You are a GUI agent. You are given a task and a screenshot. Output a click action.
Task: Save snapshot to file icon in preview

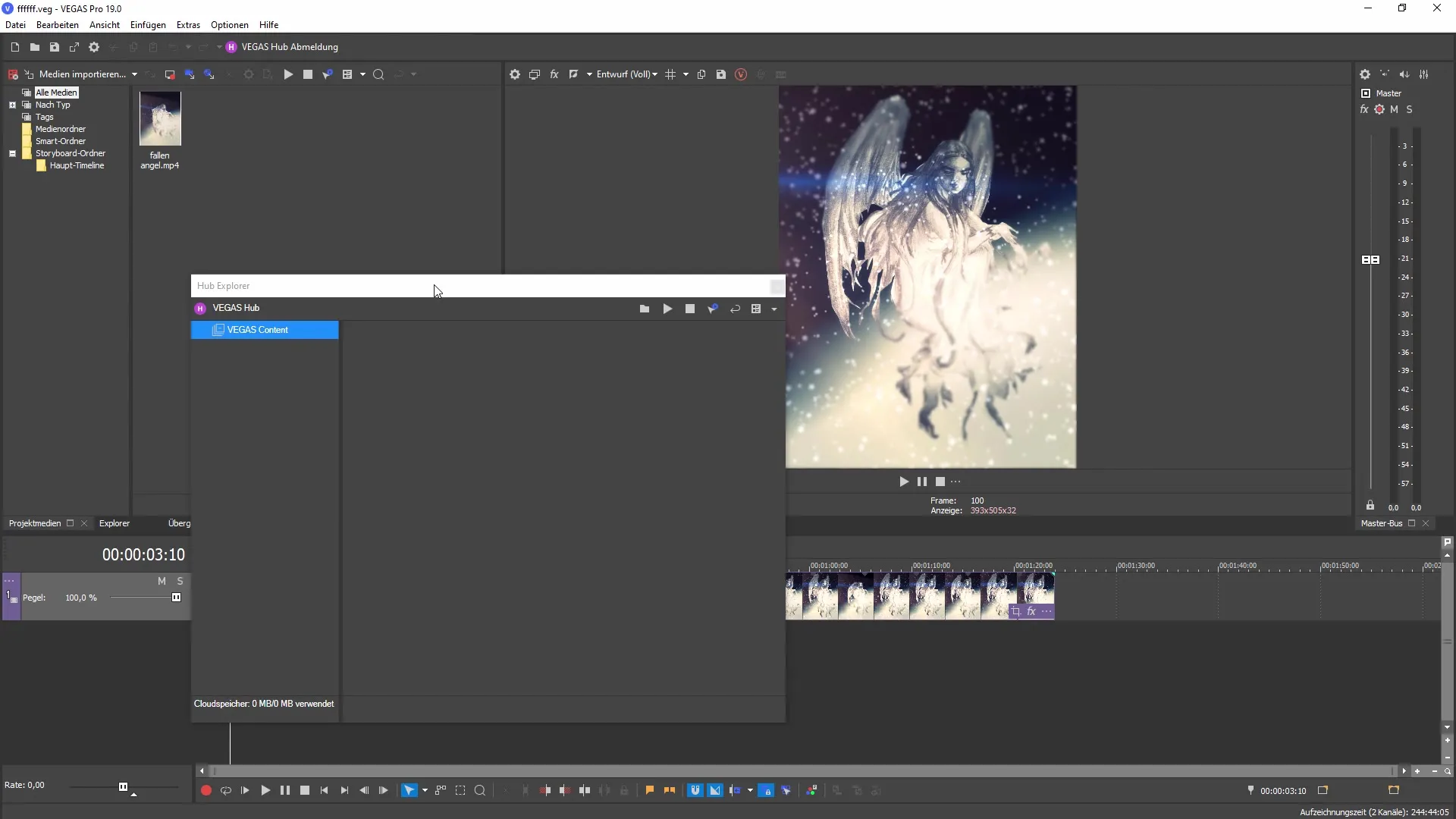tap(721, 74)
